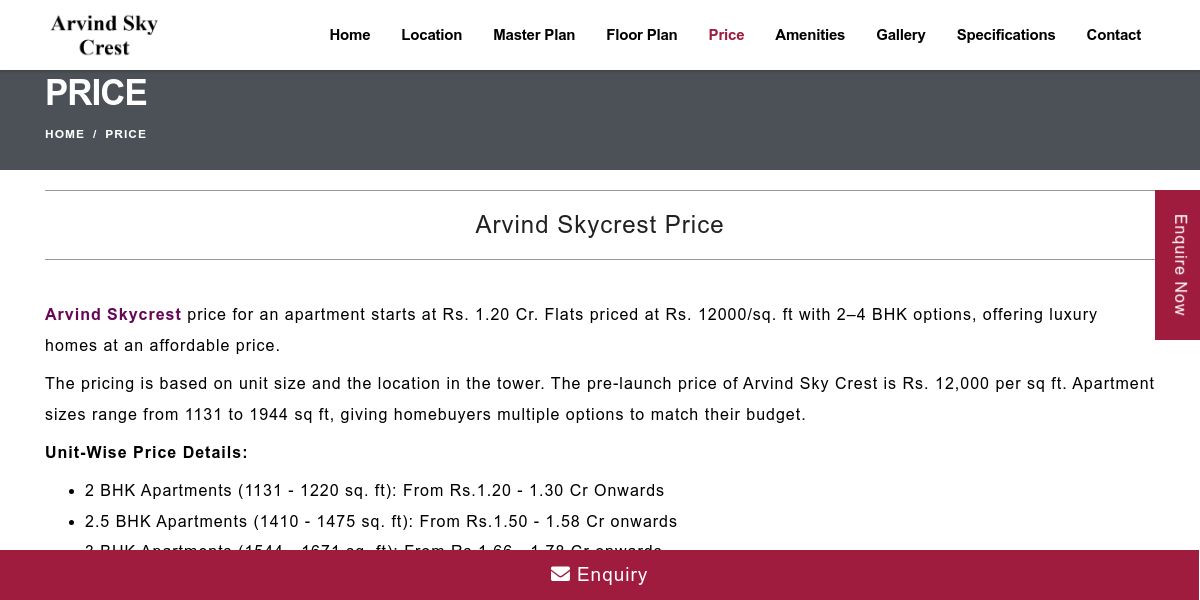Viewport: 1200px width, 600px height.
Task: Click the Unit-Wise Price Details heading
Action: [x=146, y=452]
